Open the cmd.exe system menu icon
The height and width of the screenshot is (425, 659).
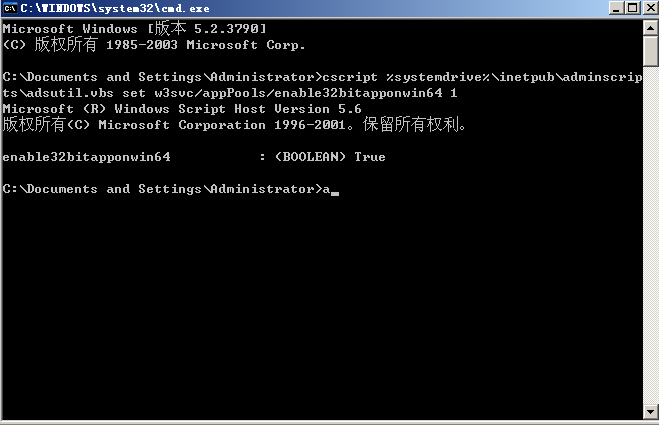click(11, 10)
